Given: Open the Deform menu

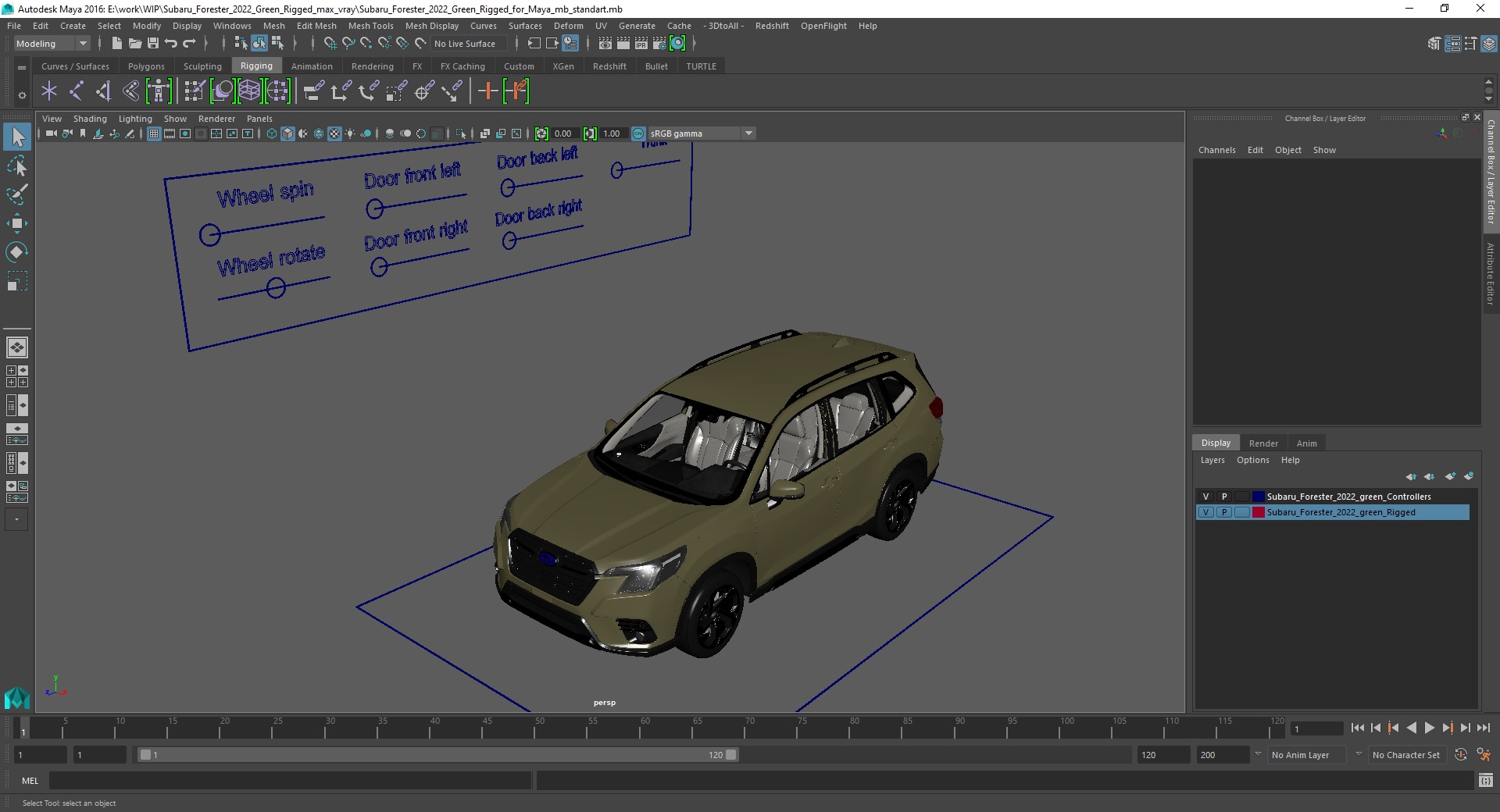Looking at the screenshot, I should pyautogui.click(x=568, y=26).
